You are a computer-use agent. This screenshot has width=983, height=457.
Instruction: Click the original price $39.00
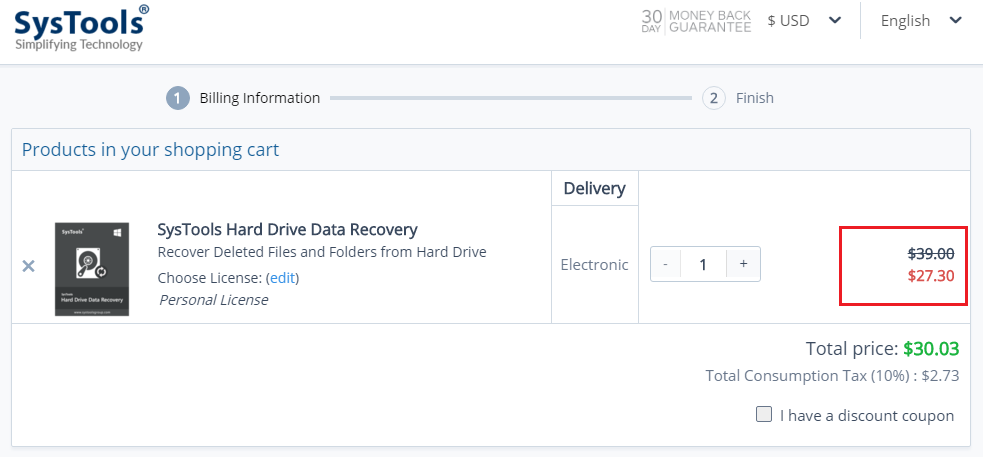point(931,254)
